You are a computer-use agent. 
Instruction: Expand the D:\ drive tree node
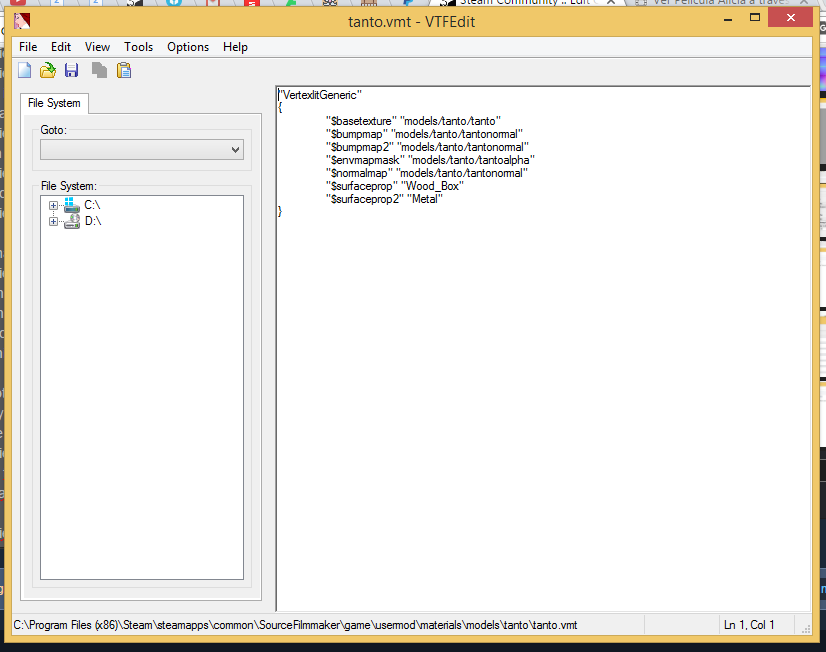[53, 221]
